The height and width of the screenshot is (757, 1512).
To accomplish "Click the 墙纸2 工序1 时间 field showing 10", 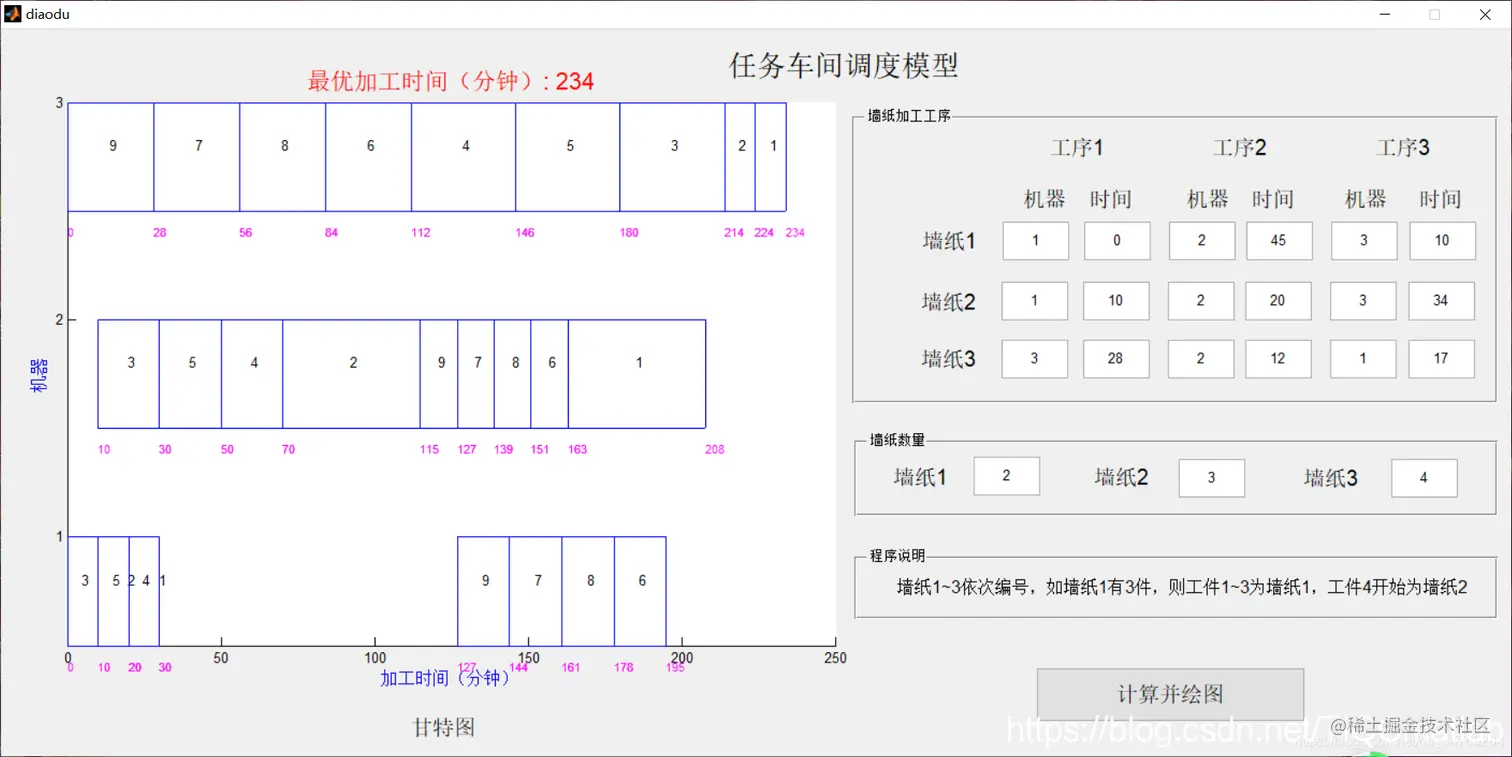I will pos(1115,300).
